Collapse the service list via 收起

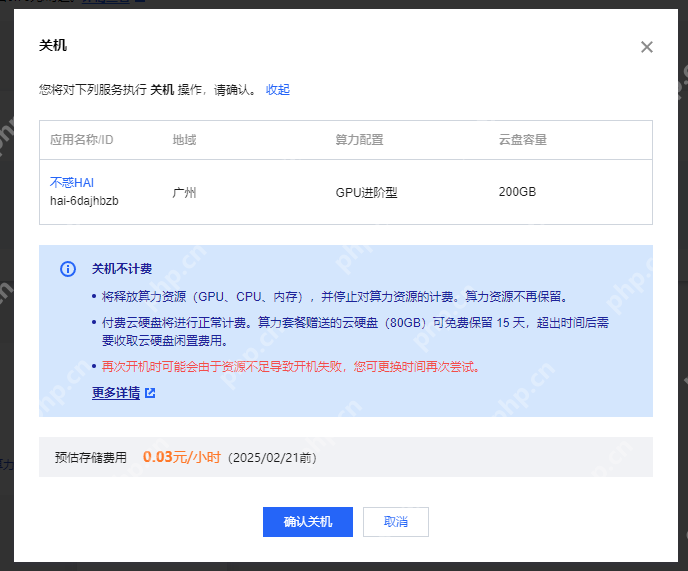coord(278,90)
